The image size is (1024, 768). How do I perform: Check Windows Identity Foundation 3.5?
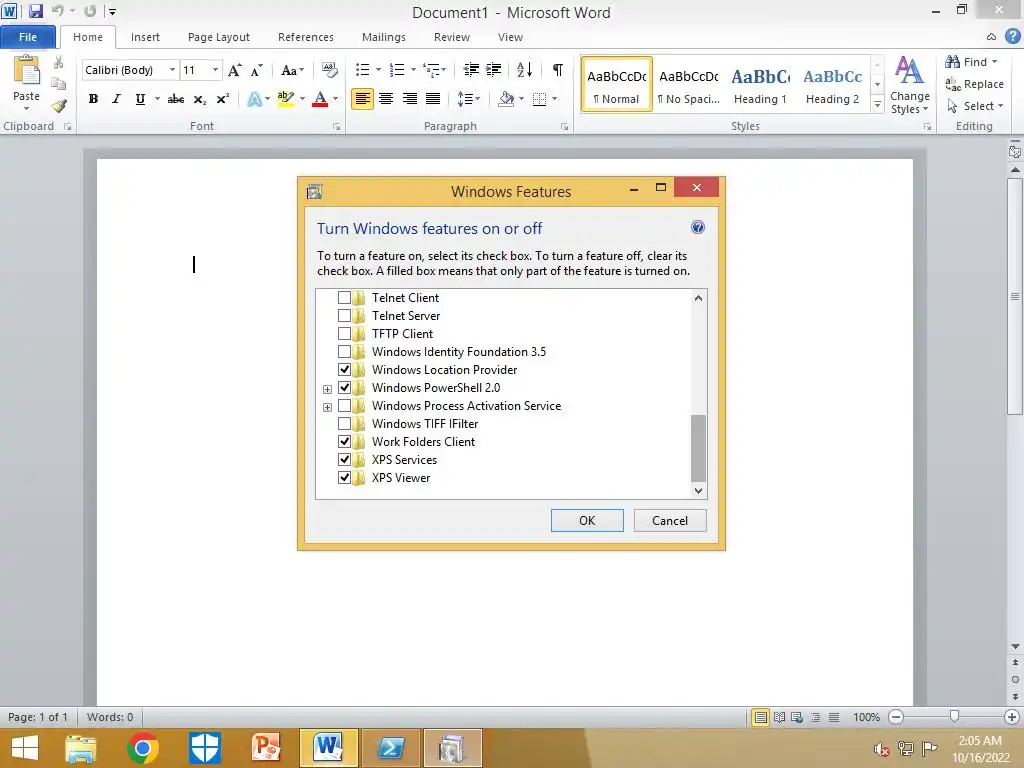344,352
